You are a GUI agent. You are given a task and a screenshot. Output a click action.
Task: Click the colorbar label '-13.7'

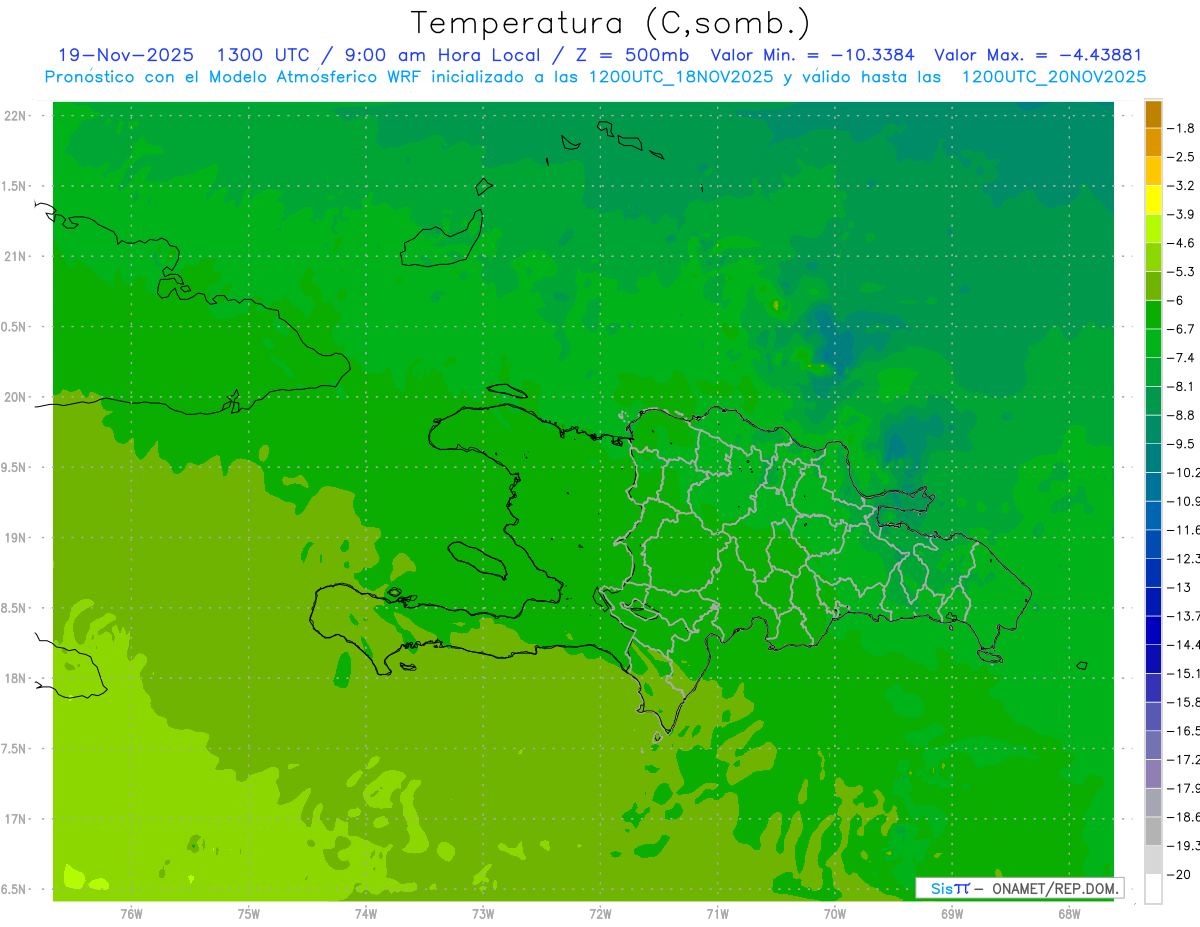pos(1183,616)
